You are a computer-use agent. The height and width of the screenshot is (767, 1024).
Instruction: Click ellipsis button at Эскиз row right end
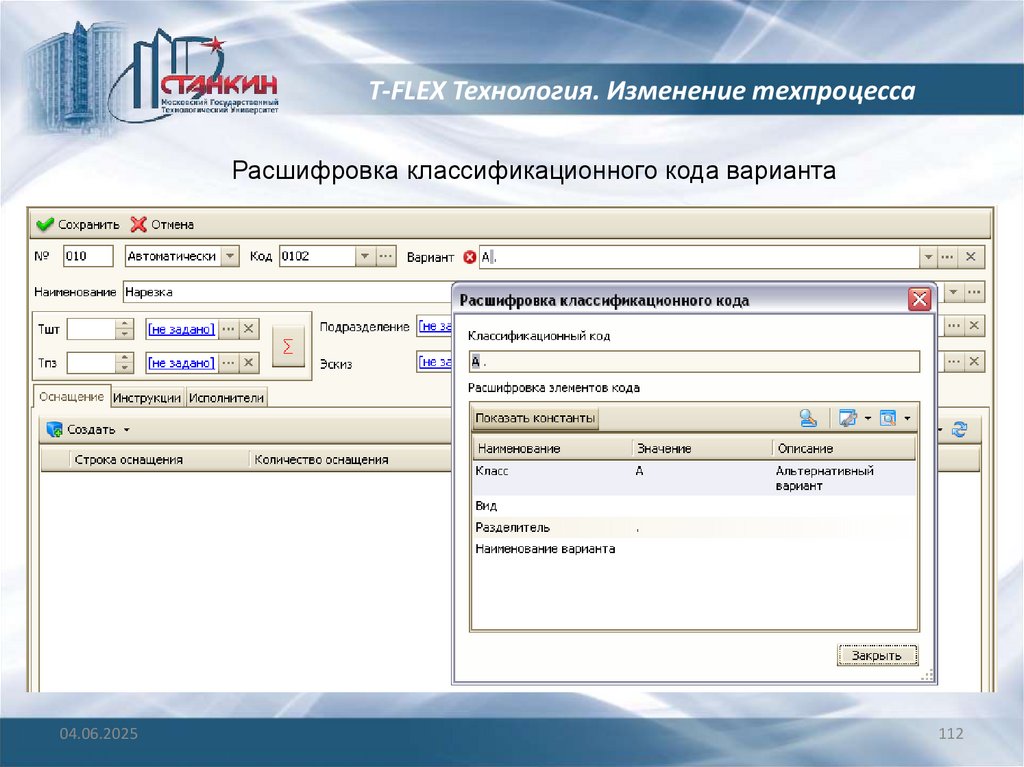click(x=953, y=361)
